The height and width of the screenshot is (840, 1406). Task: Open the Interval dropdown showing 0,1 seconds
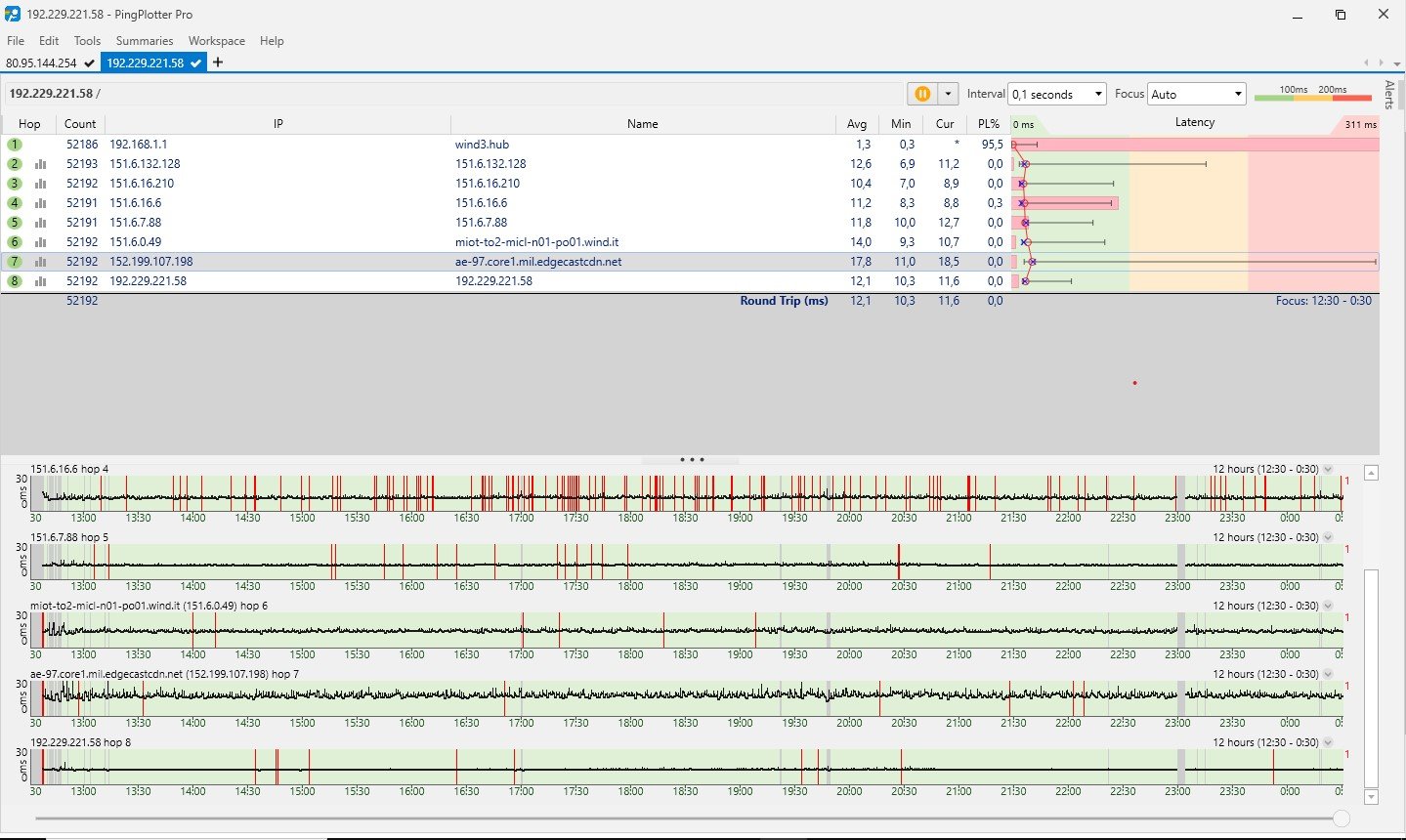(1056, 94)
